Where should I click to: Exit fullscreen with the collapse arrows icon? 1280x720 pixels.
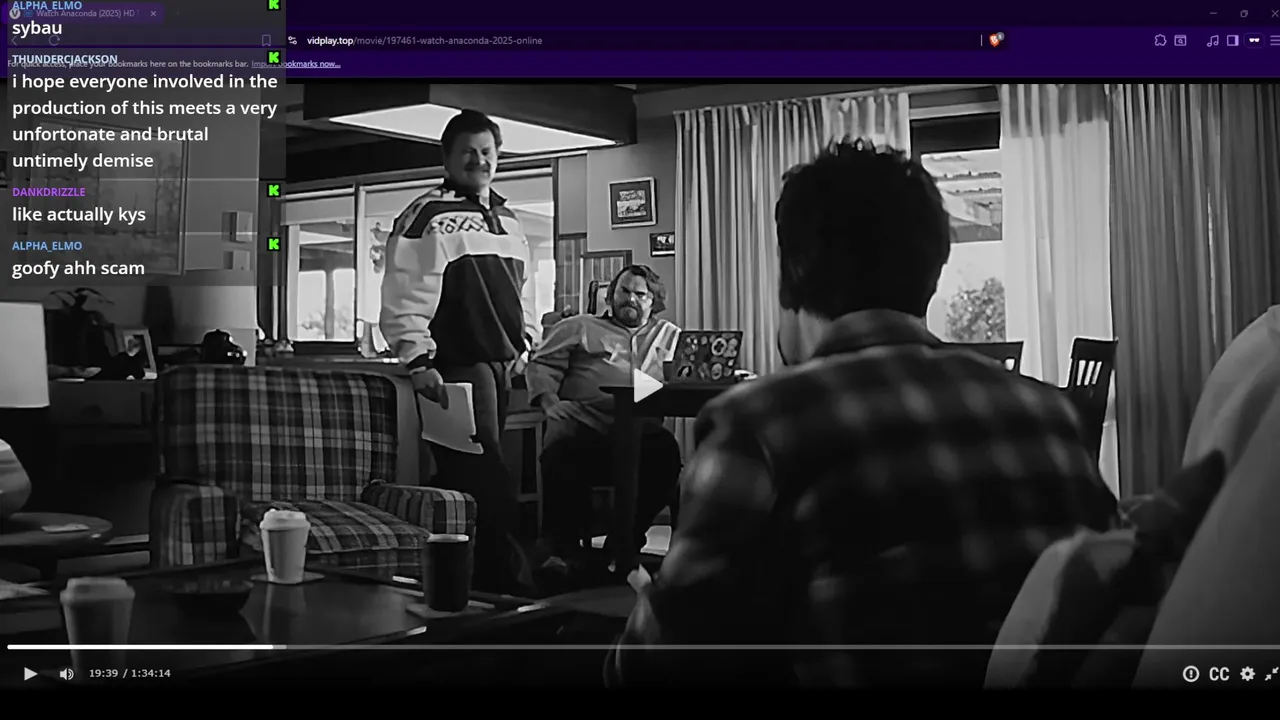tap(1272, 674)
